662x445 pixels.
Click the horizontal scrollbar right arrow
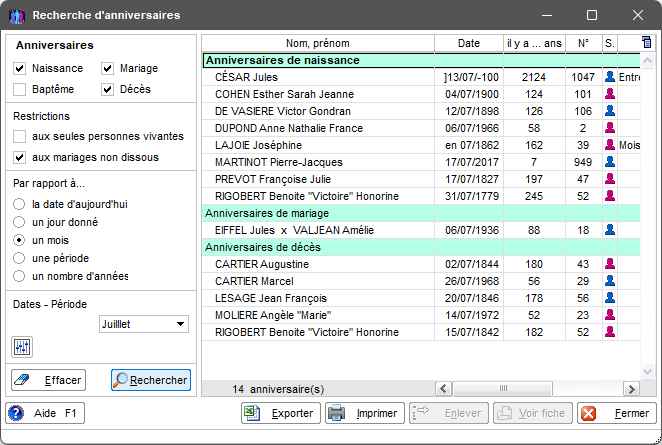632,388
